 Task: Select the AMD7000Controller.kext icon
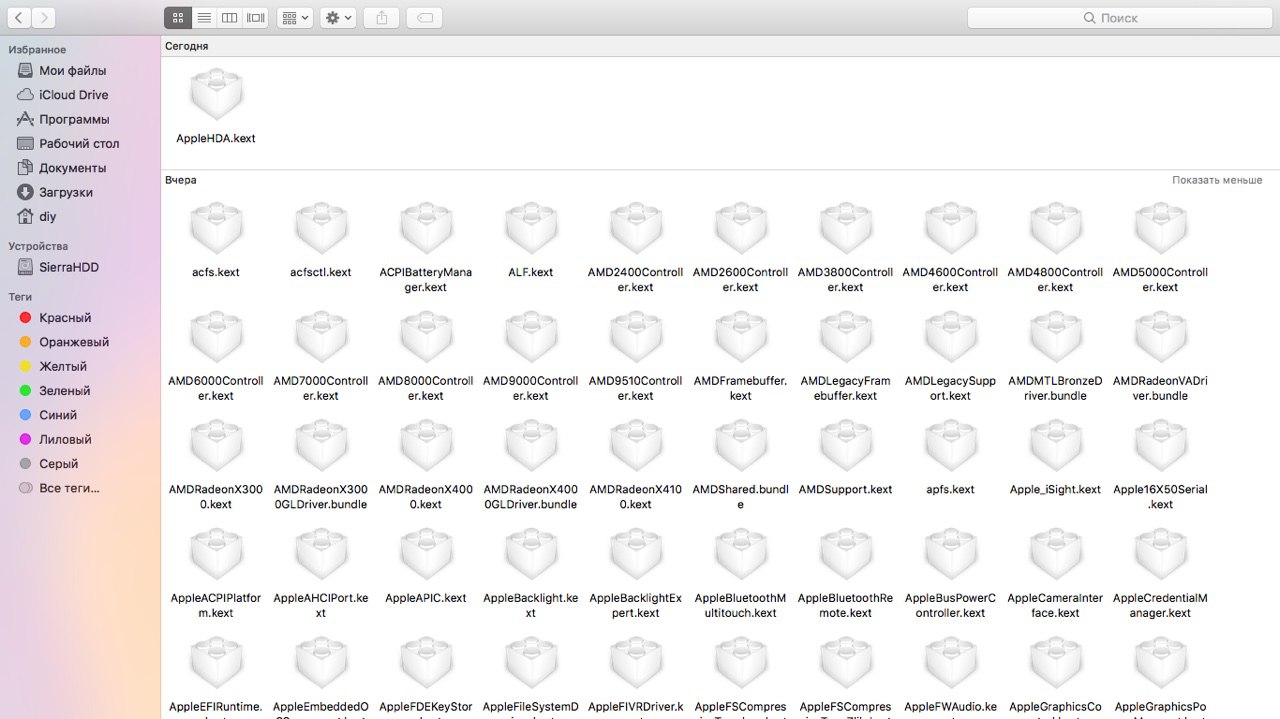321,337
